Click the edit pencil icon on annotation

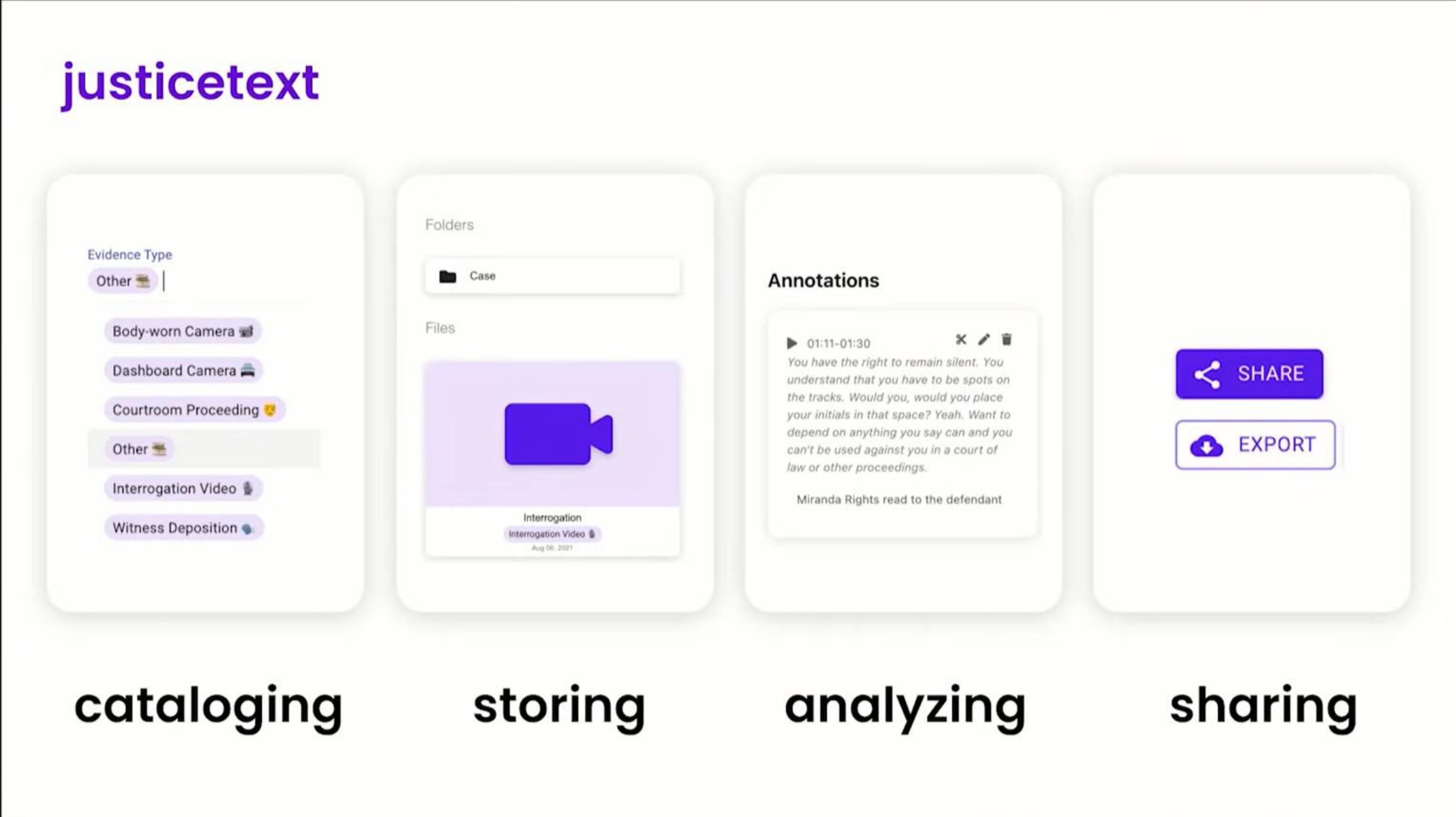coord(984,339)
